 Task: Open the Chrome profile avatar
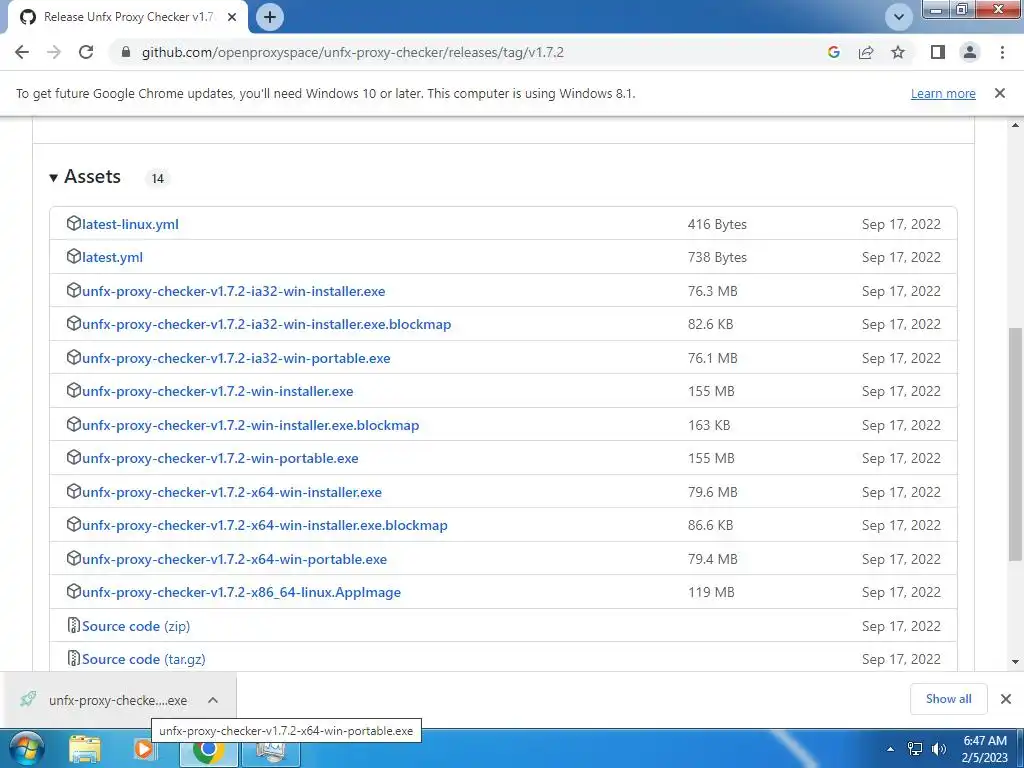970,52
